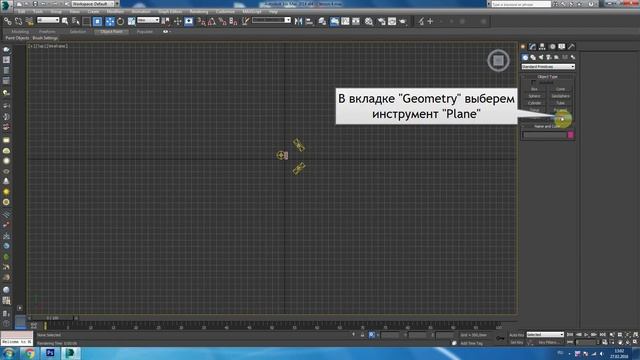Open the Named Selection Sets dropdown

pyautogui.click(x=271, y=20)
